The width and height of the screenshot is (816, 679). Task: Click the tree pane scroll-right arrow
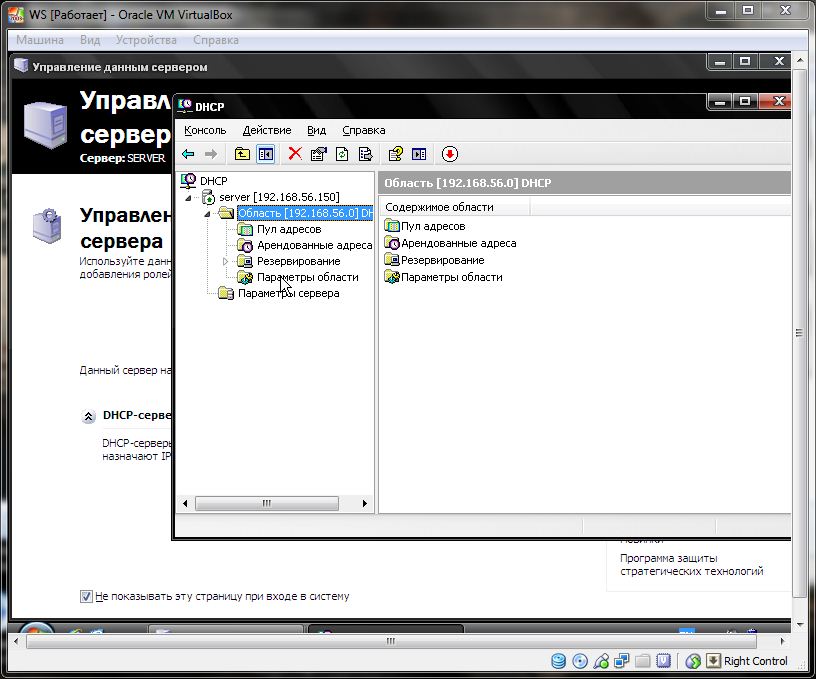[x=364, y=503]
